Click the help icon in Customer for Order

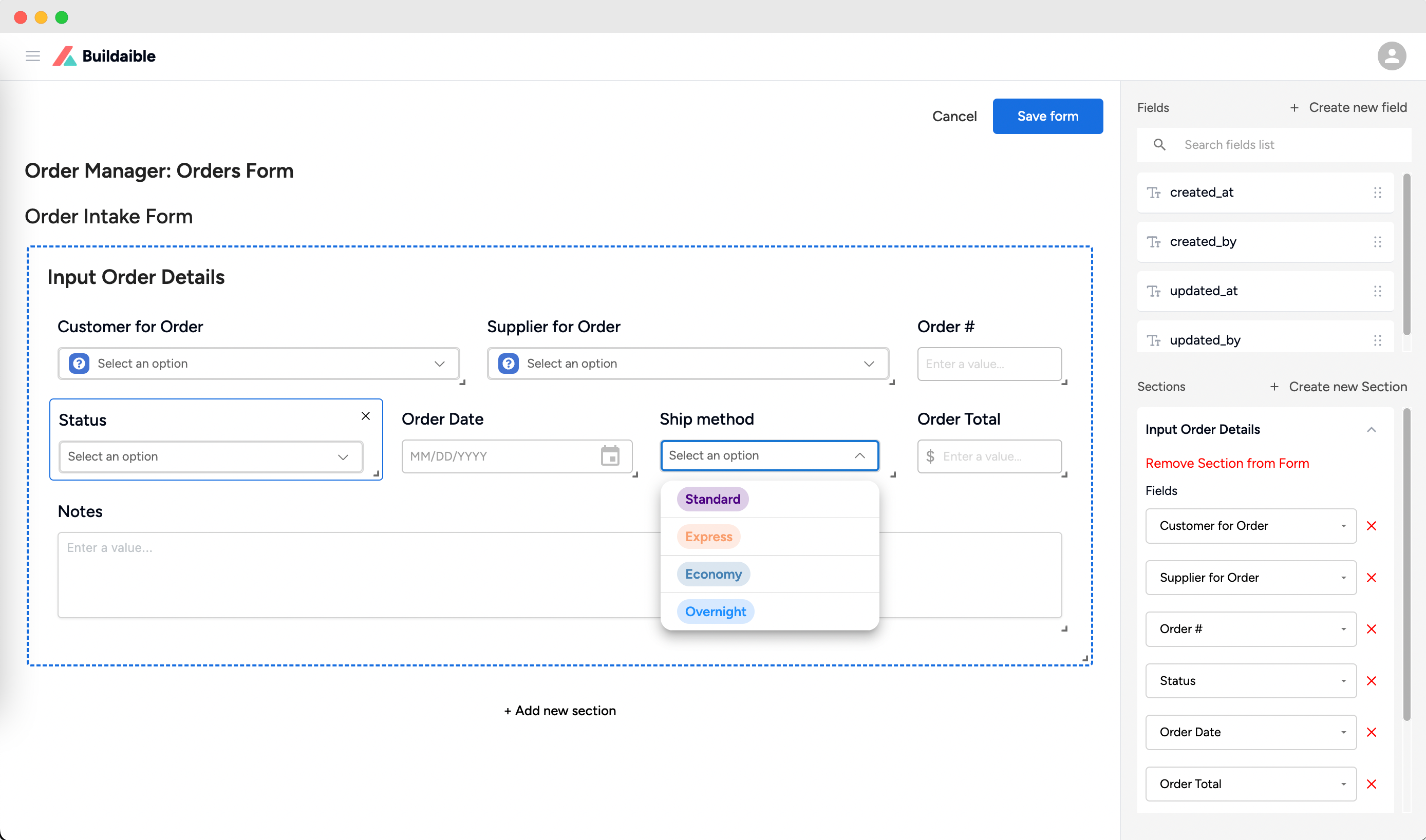click(x=79, y=364)
